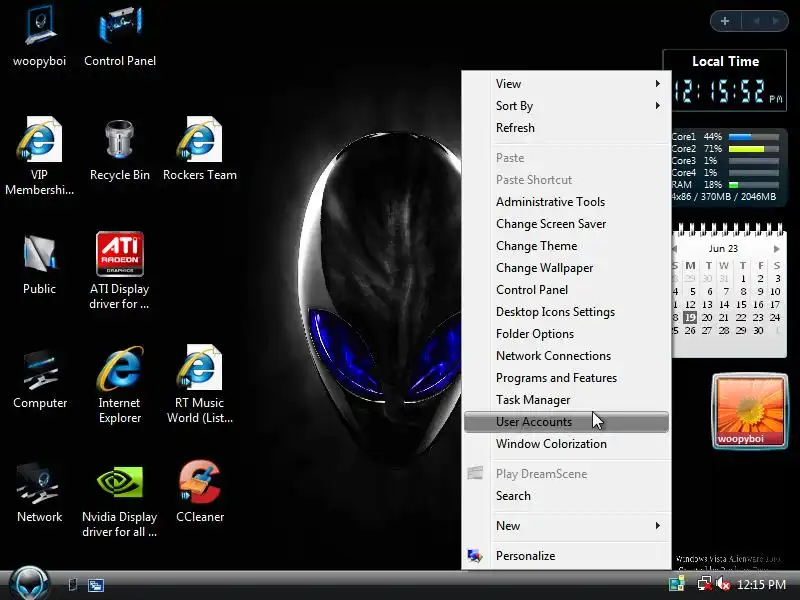Screen dimensions: 800x600
Task: Click the Show Desktop quick launch icon
Action: 73,585
